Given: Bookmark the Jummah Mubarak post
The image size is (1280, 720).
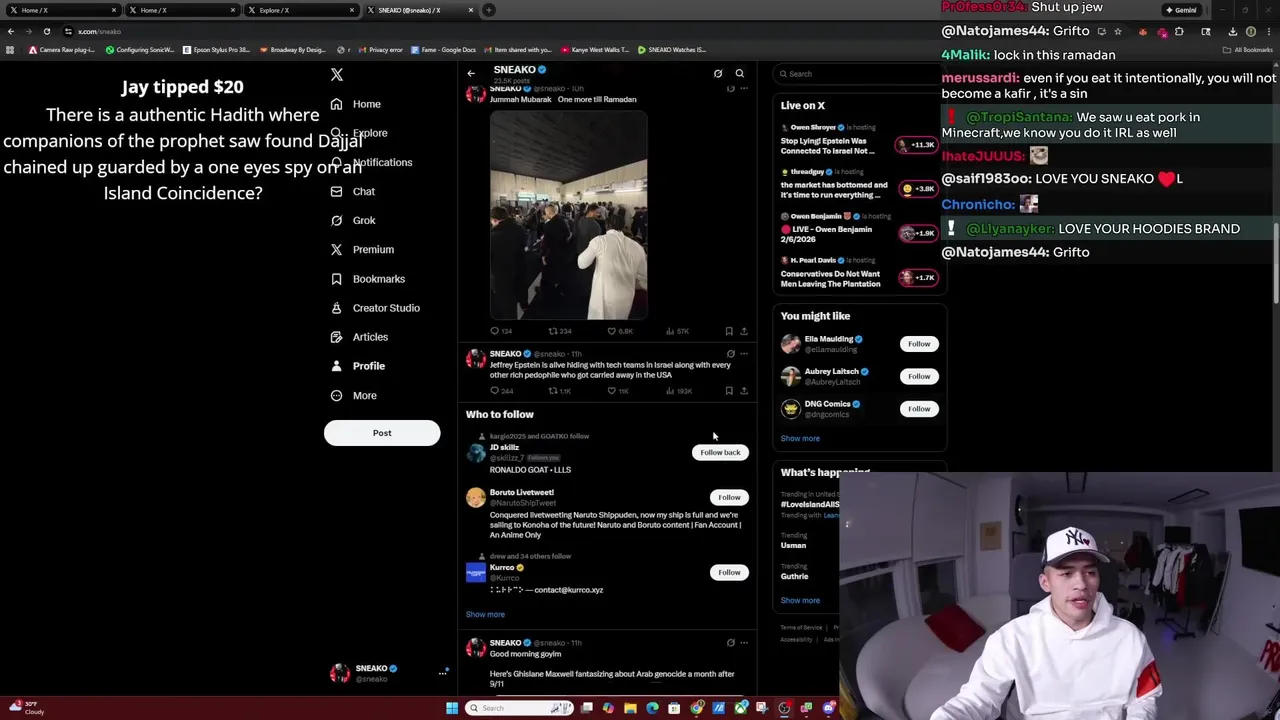Looking at the screenshot, I should [x=729, y=331].
